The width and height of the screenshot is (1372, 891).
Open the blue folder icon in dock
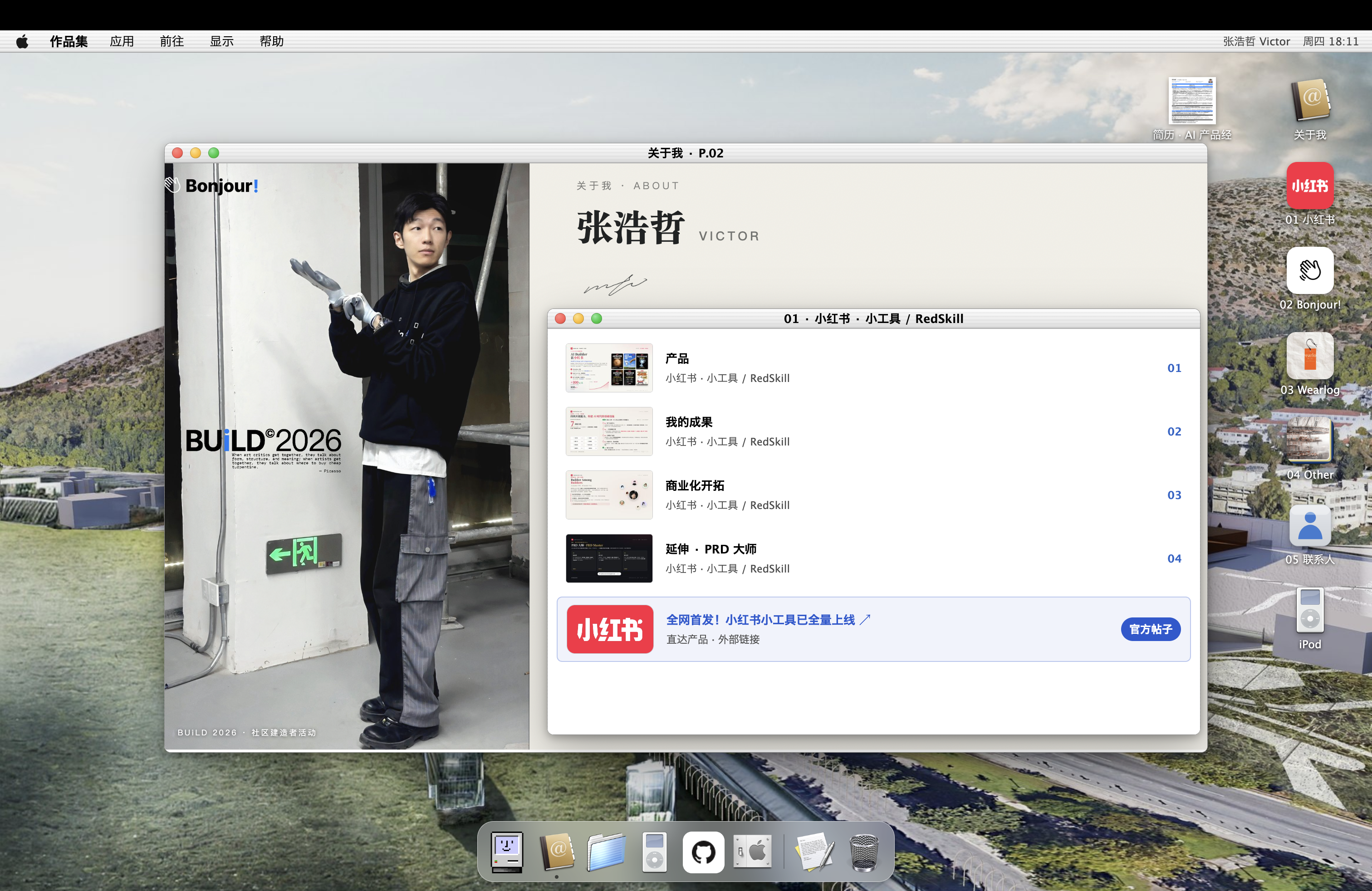[606, 852]
